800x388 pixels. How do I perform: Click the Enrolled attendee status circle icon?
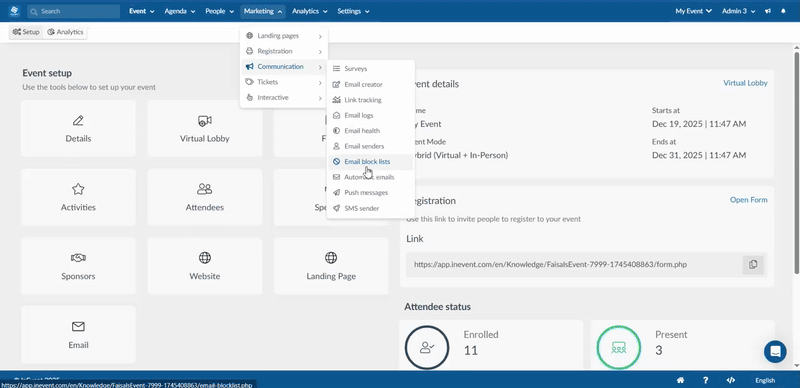coord(427,348)
